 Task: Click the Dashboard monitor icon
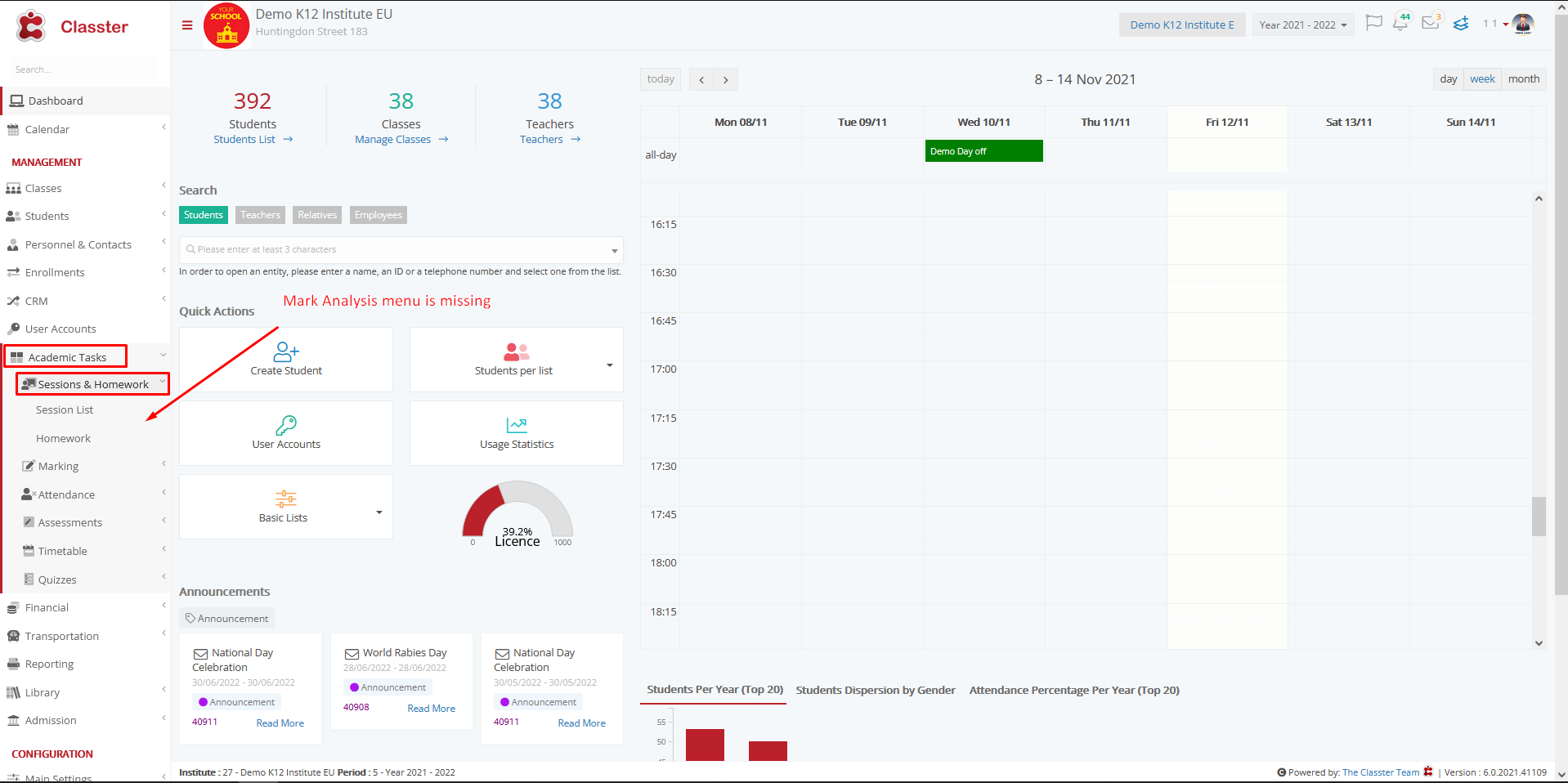coord(16,101)
